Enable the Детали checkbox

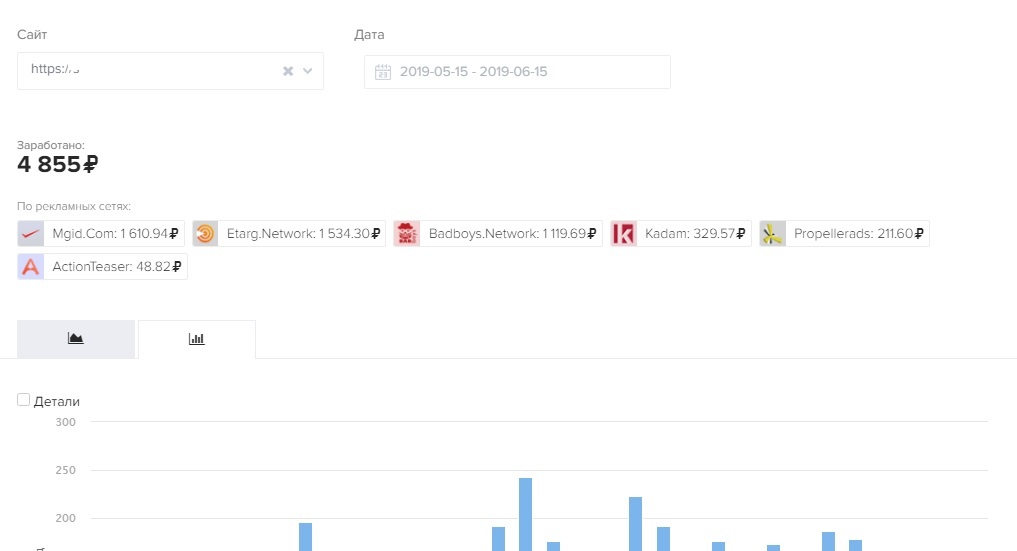[23, 400]
